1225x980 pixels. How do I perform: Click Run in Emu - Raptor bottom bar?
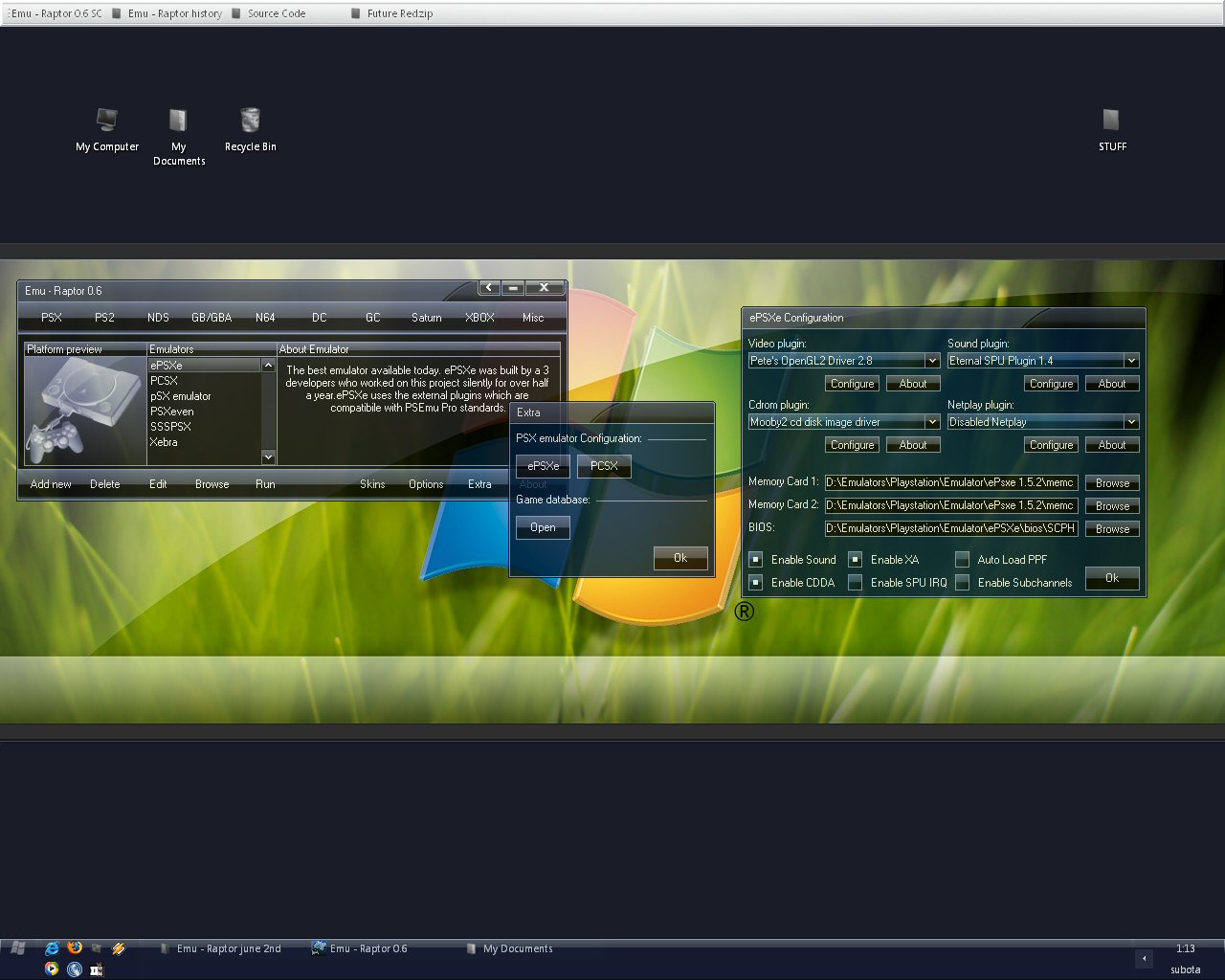click(x=265, y=484)
